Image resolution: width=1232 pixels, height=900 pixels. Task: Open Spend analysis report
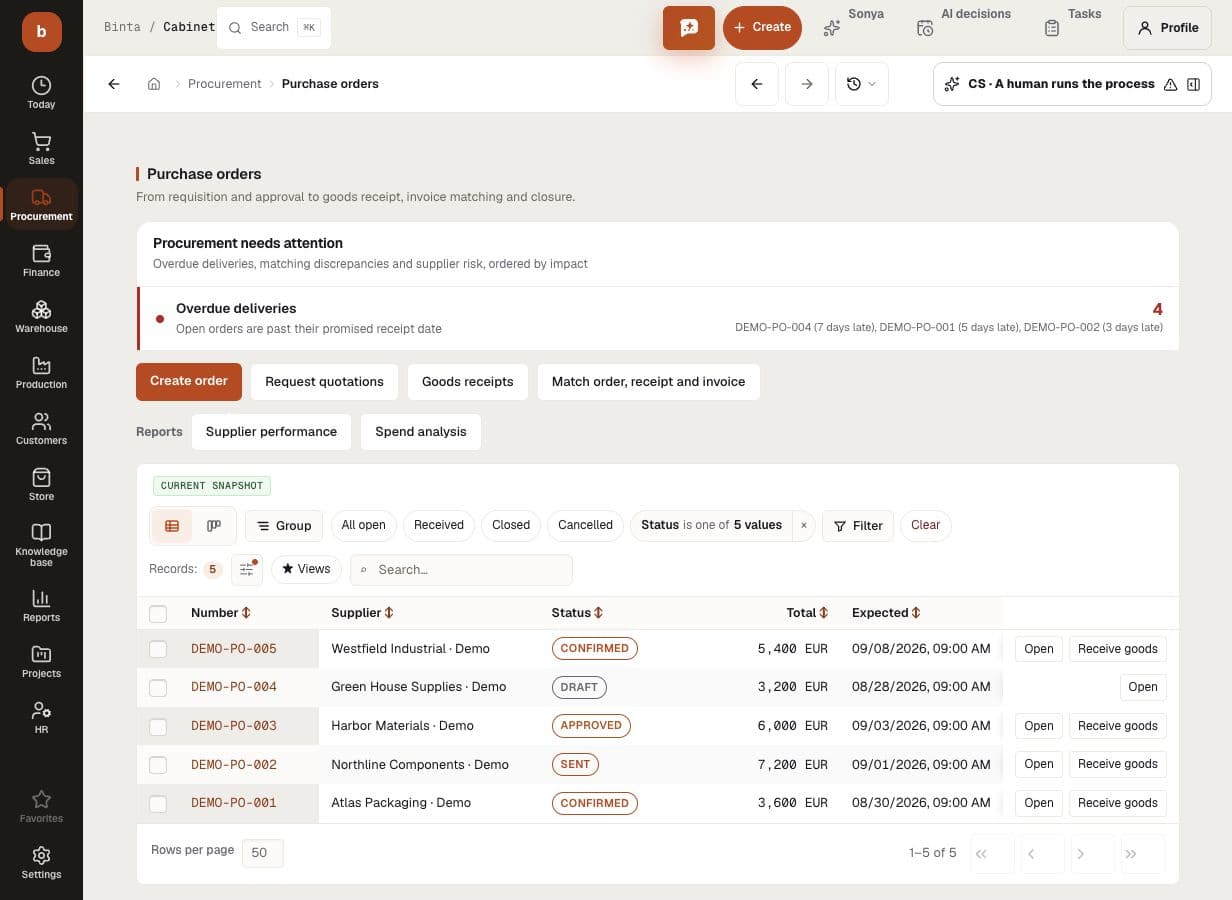[x=421, y=432]
